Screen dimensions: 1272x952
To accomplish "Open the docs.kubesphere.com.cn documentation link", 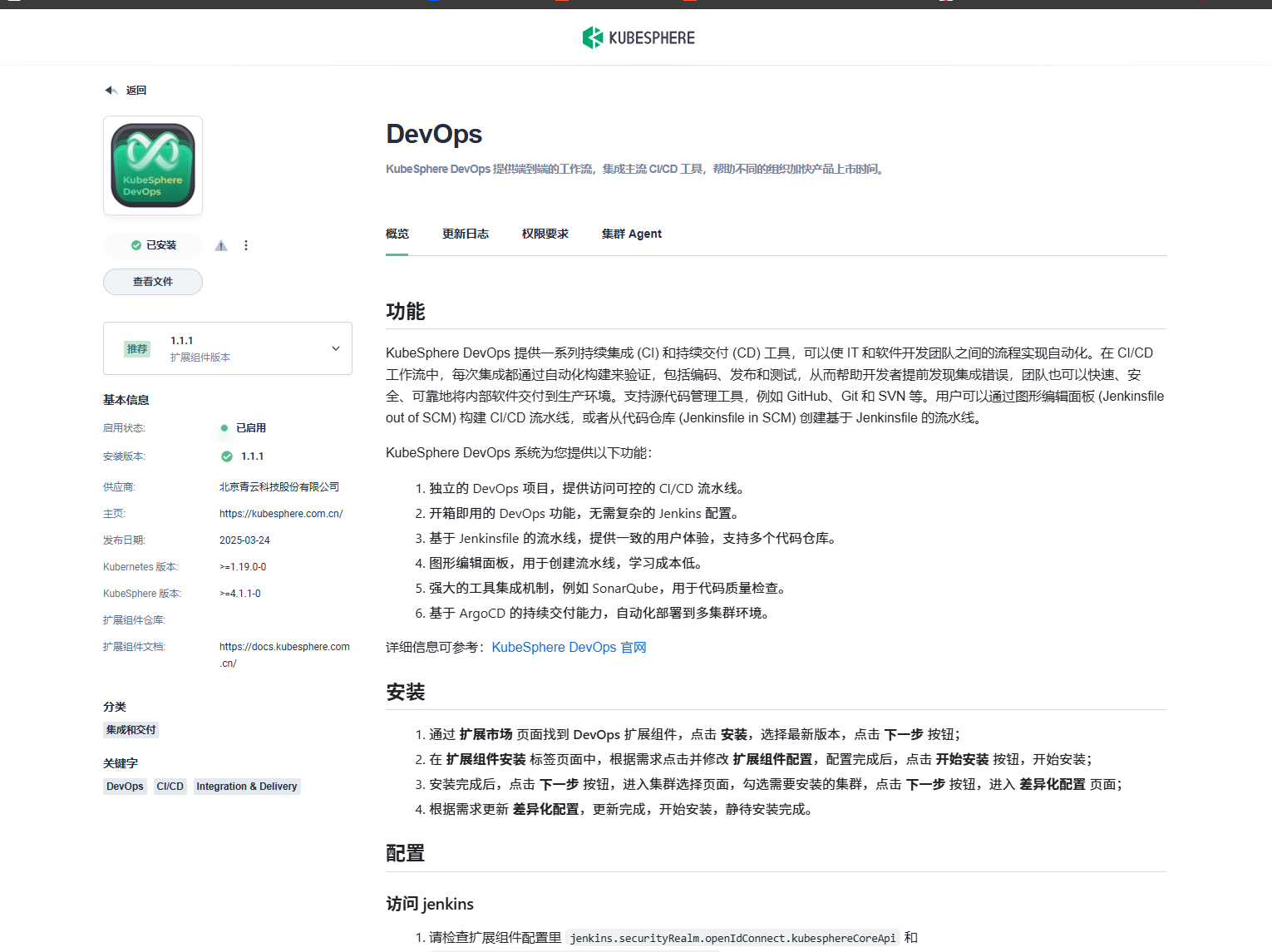I will click(x=284, y=654).
